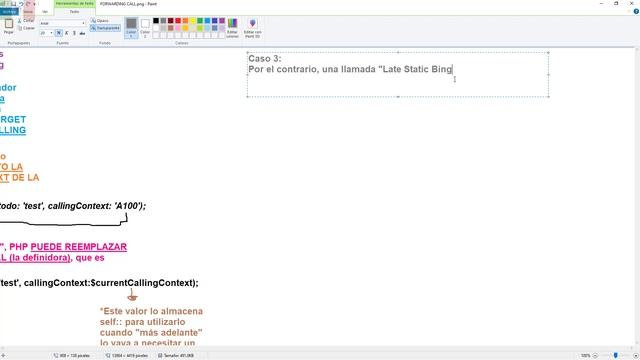Image resolution: width=640 pixels, height=360 pixels.
Task: Toggle italic (K) formatting
Action: click(67, 33)
